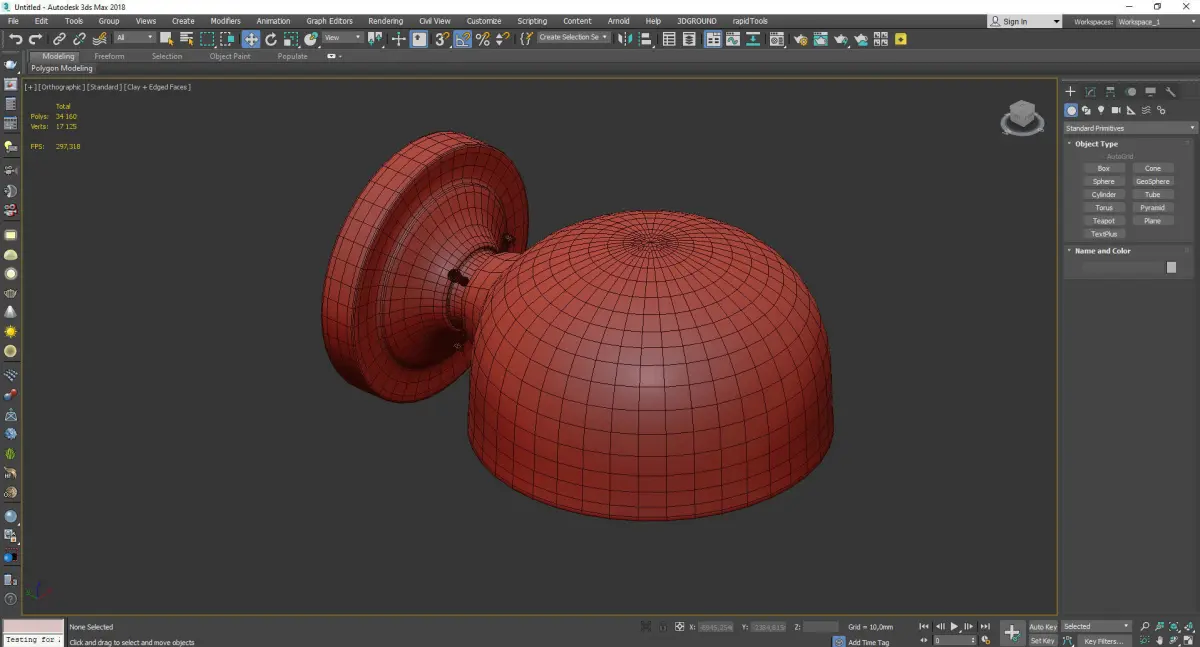Switch to the Populate ribbon tab
The width and height of the screenshot is (1200, 647).
(x=293, y=56)
